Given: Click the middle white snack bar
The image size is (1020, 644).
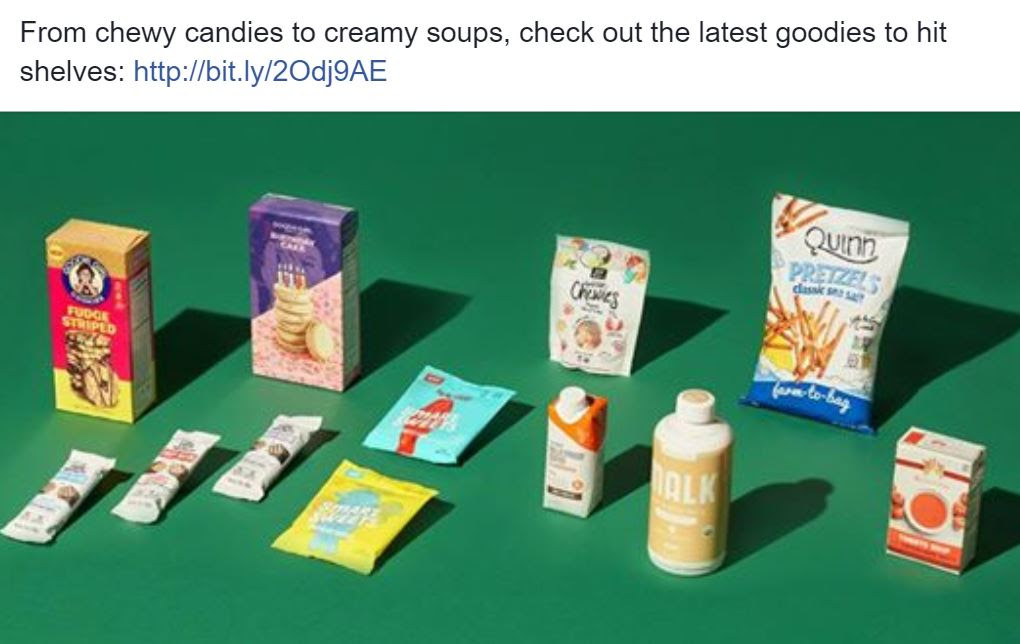Looking at the screenshot, I should (x=165, y=476).
